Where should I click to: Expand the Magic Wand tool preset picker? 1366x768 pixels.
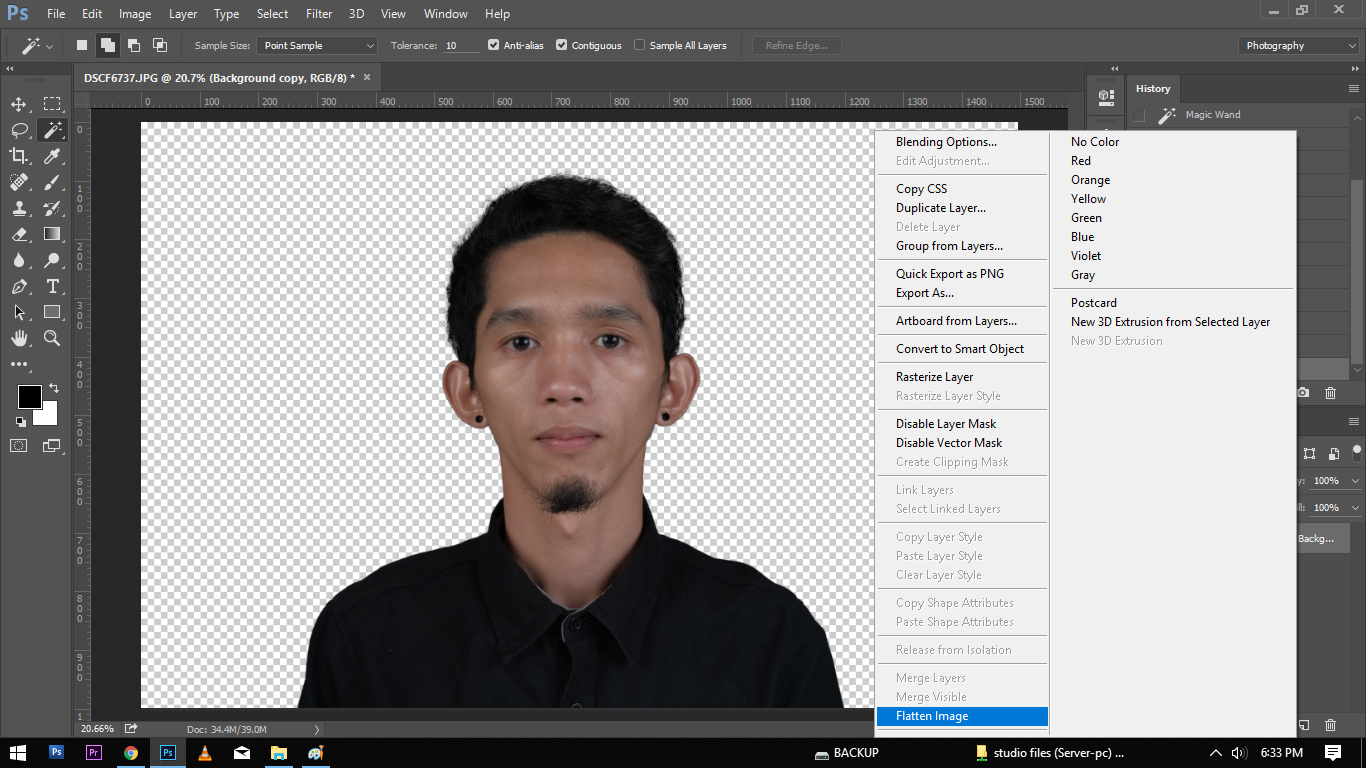[37, 46]
